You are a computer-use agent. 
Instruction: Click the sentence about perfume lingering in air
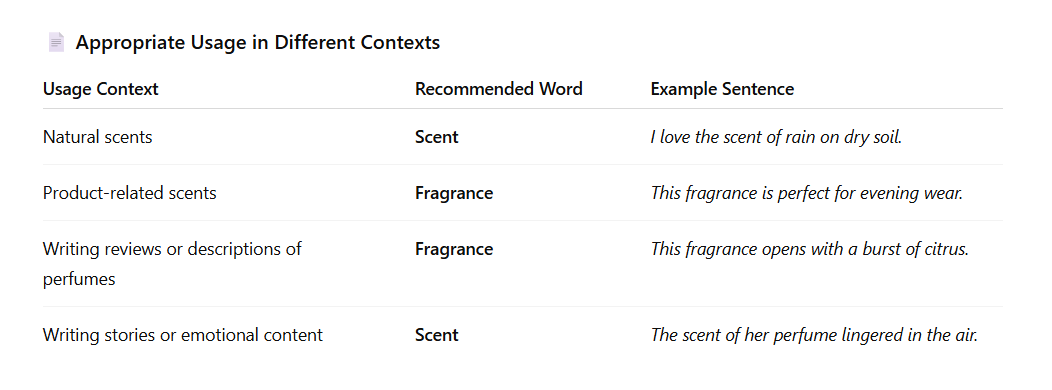814,335
